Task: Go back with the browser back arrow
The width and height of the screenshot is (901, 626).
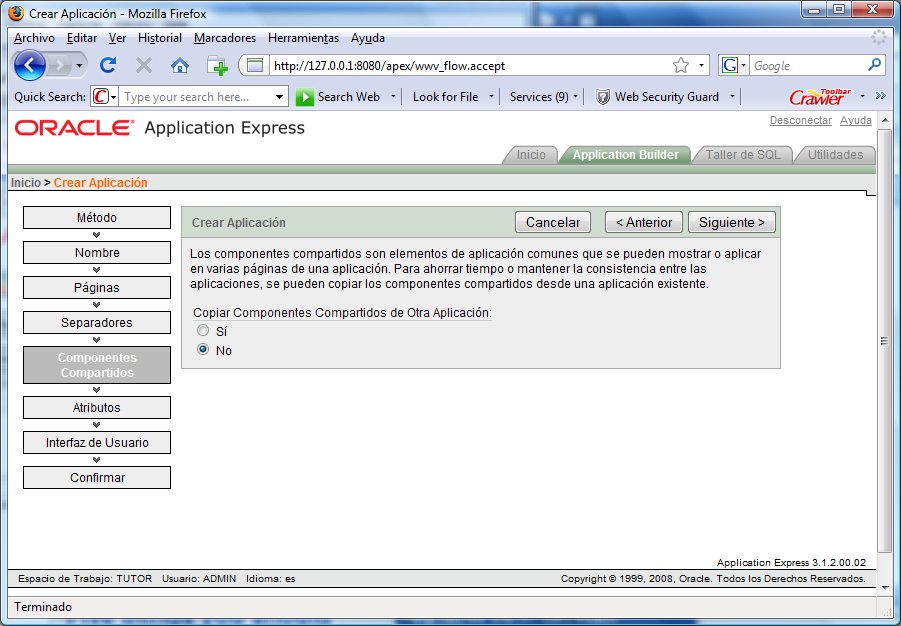Action: coord(29,66)
